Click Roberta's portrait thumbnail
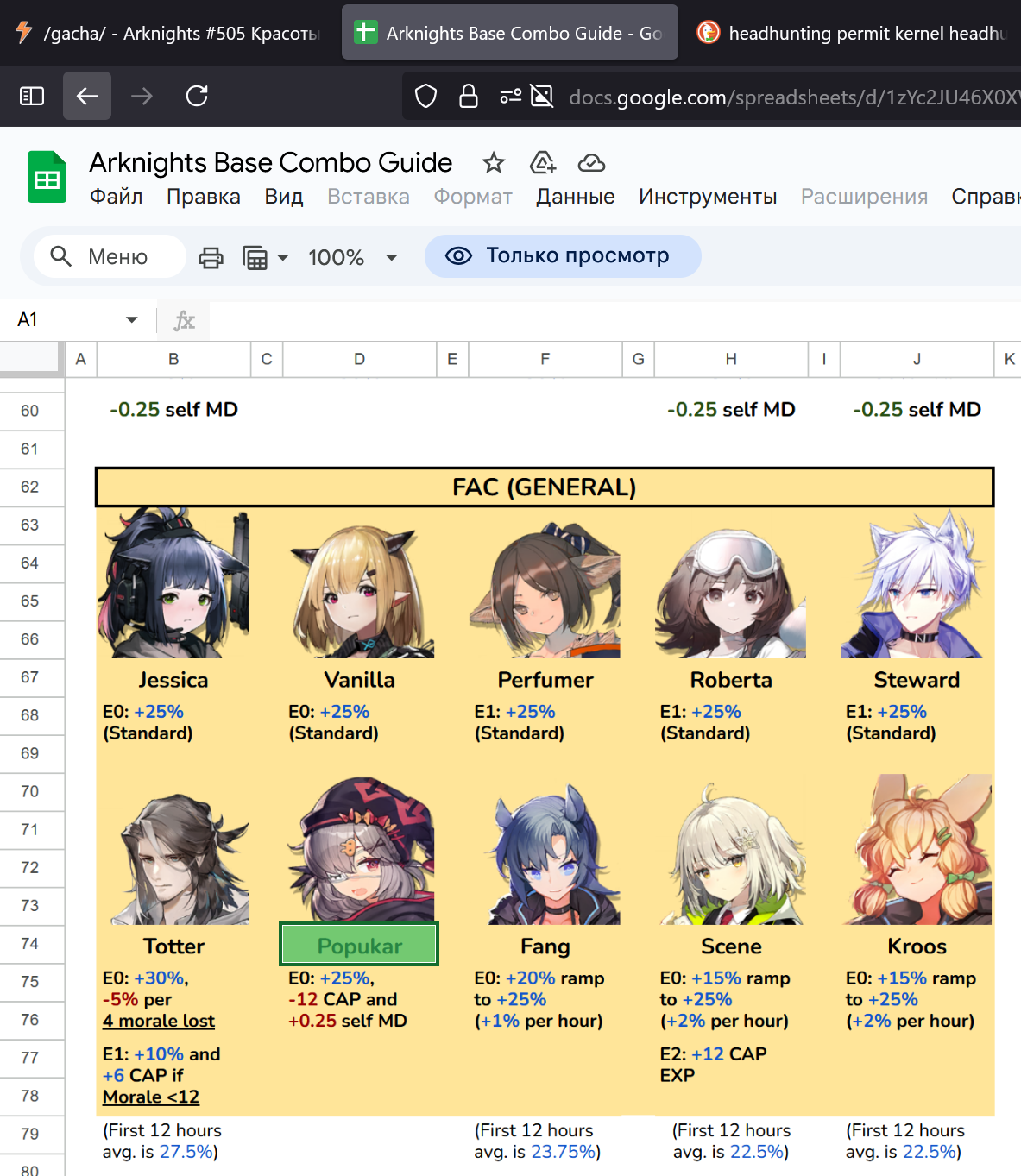Screen dimensions: 1021x1176 click(x=731, y=582)
